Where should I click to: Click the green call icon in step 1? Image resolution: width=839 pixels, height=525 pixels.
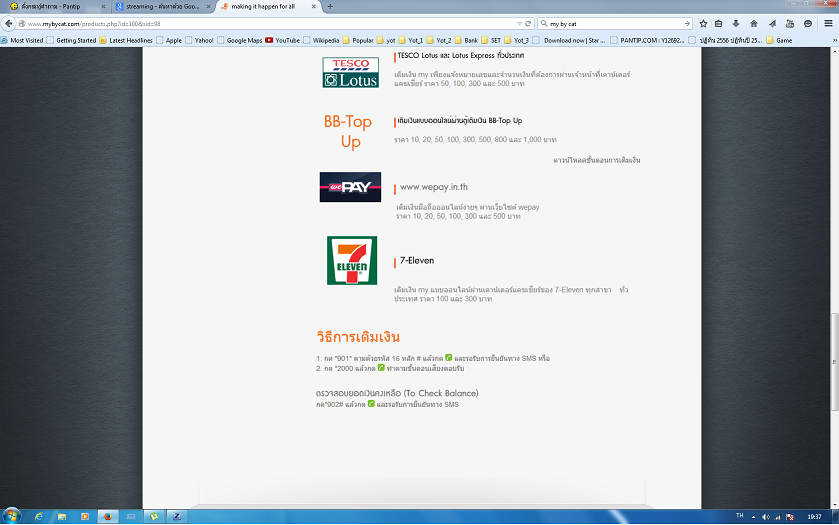448,357
